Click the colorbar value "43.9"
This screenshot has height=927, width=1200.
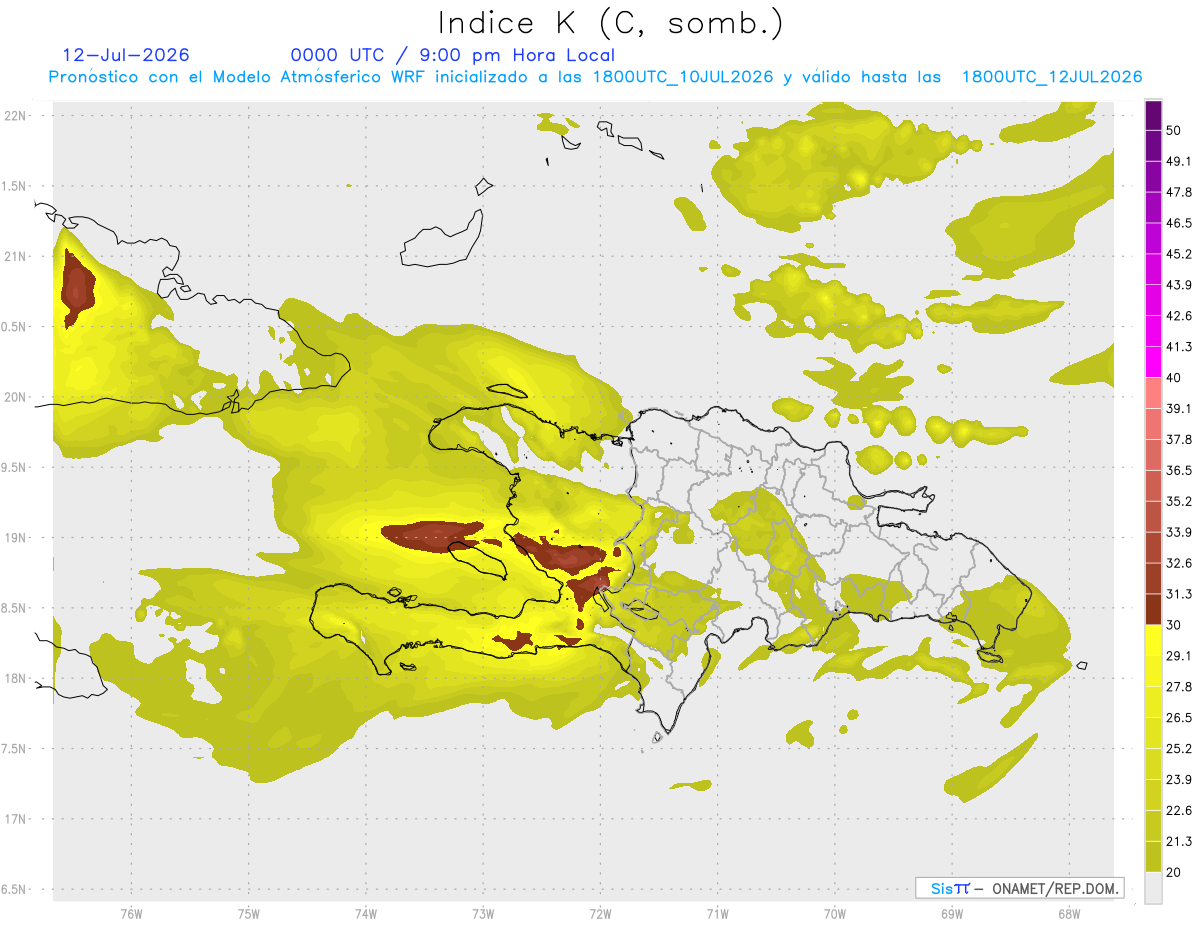(1179, 284)
